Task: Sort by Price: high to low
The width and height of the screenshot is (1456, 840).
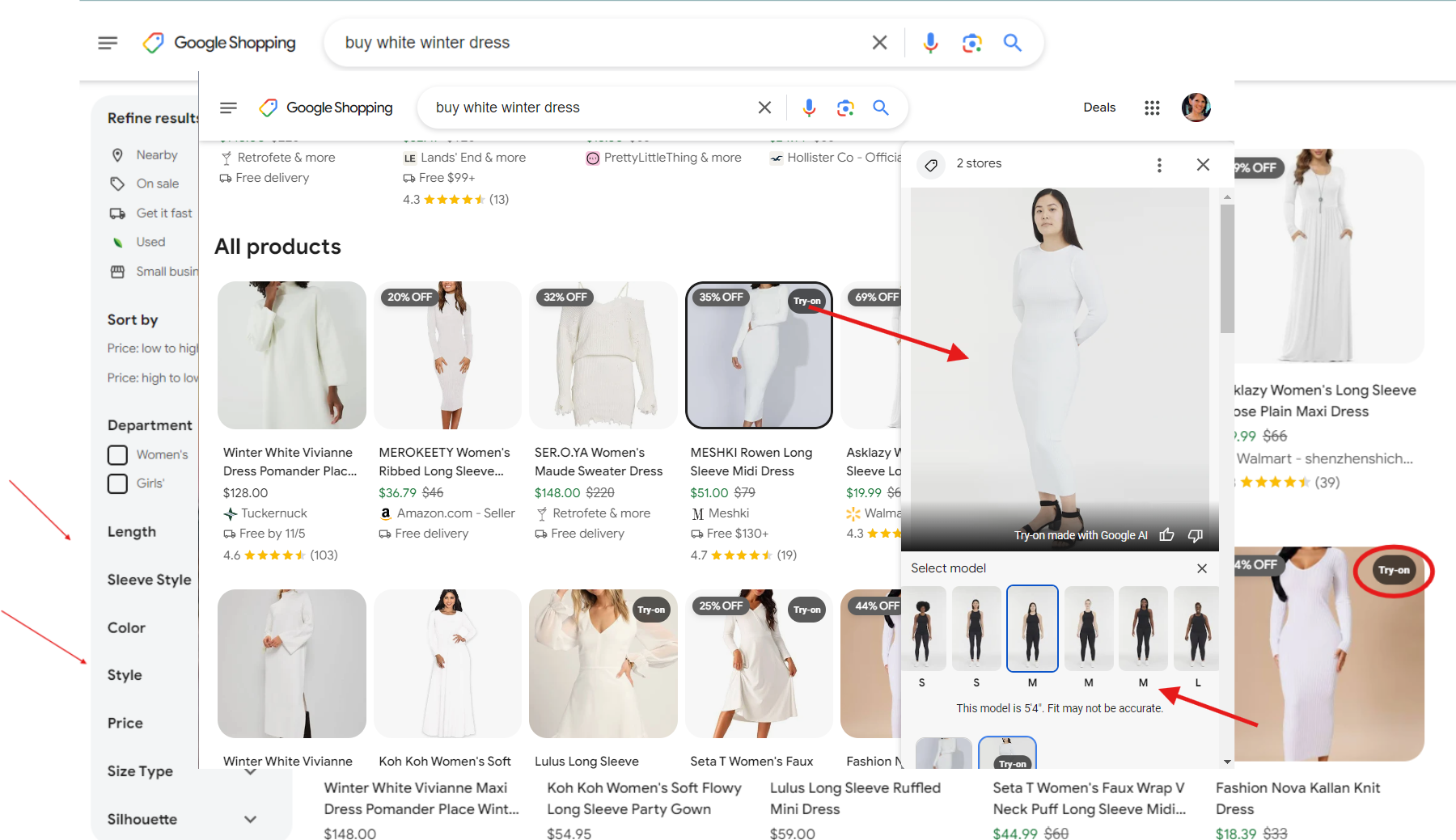Action: point(153,378)
